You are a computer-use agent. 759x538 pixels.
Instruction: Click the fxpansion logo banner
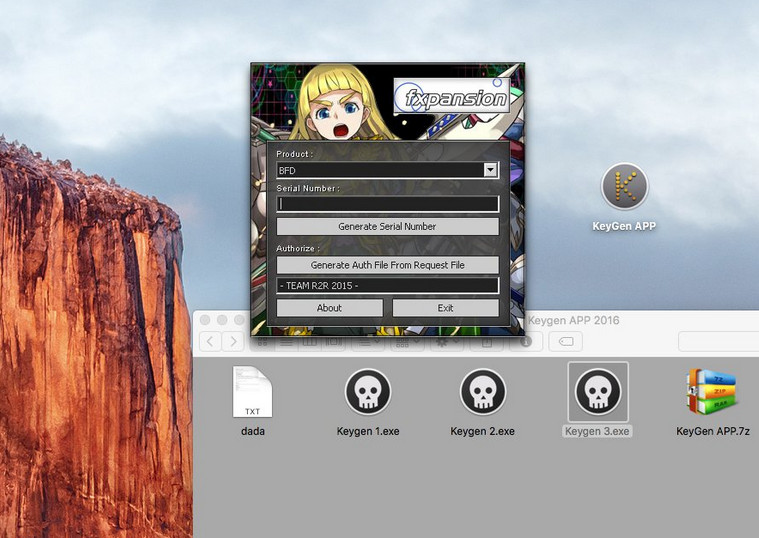[452, 95]
